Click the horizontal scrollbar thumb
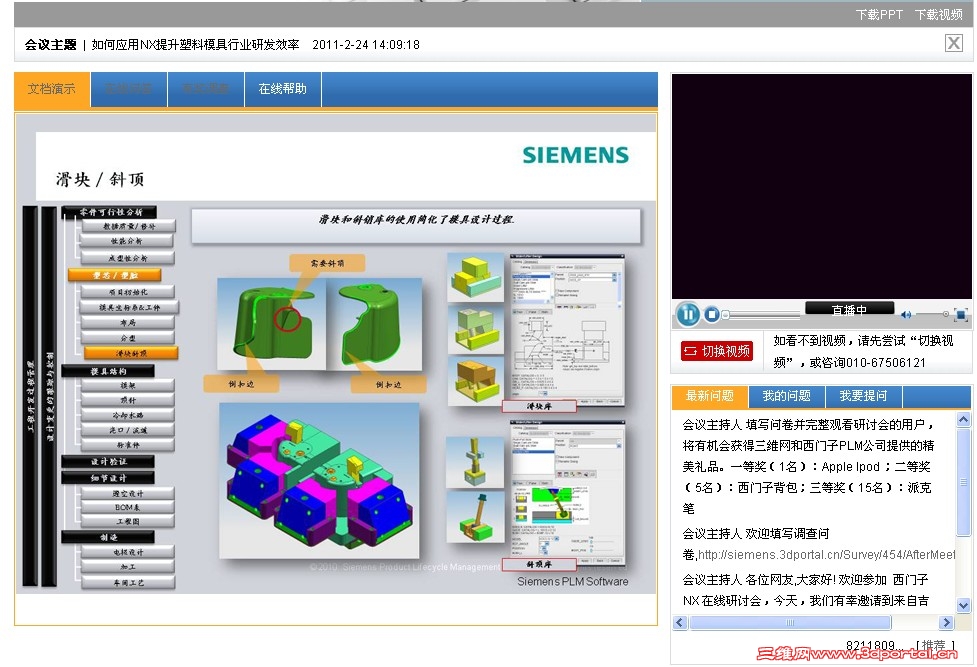Image resolution: width=977 pixels, height=667 pixels. coord(790,622)
